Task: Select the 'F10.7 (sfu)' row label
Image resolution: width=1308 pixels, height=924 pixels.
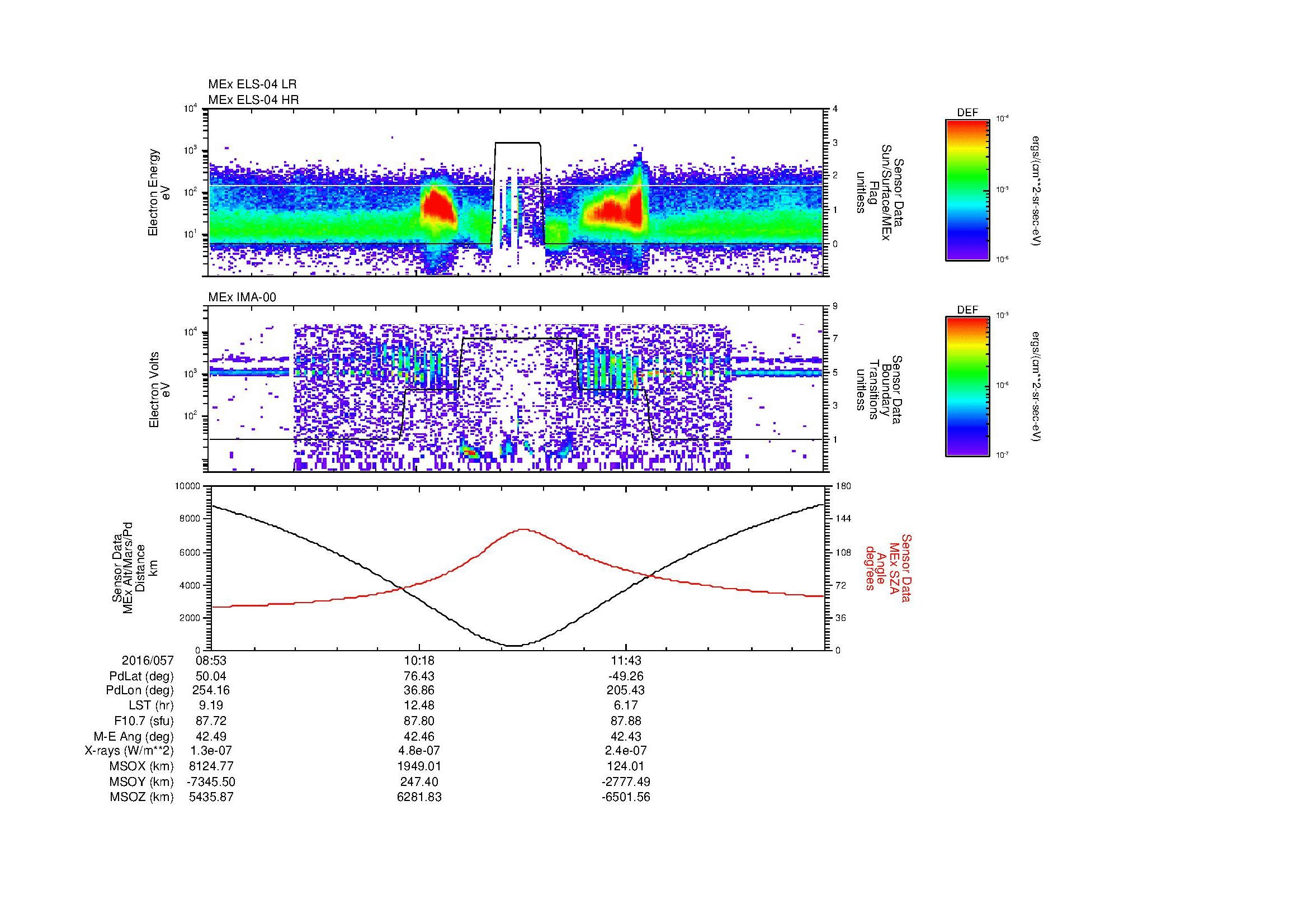Action: [144, 721]
